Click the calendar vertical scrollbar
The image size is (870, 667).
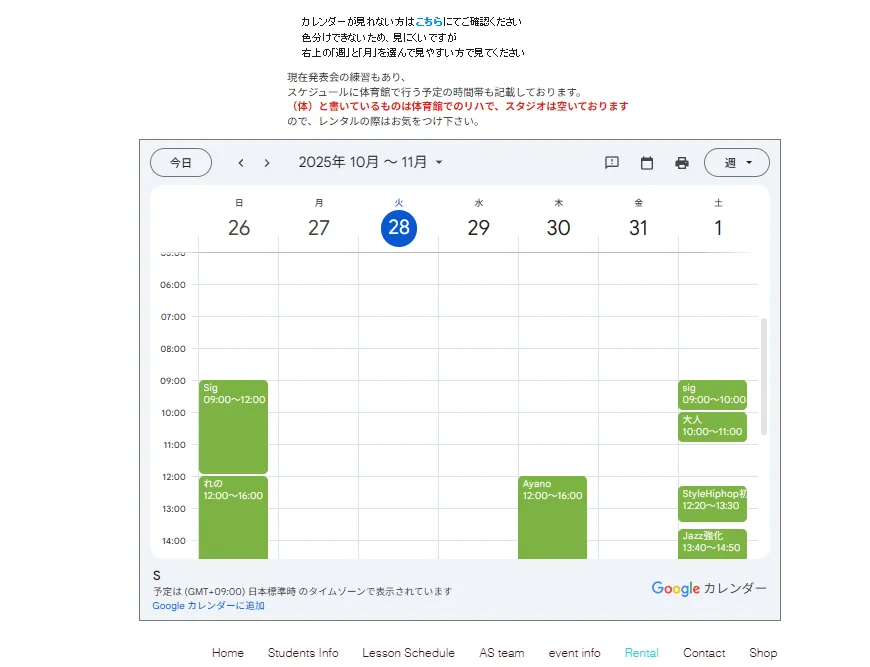(765, 376)
